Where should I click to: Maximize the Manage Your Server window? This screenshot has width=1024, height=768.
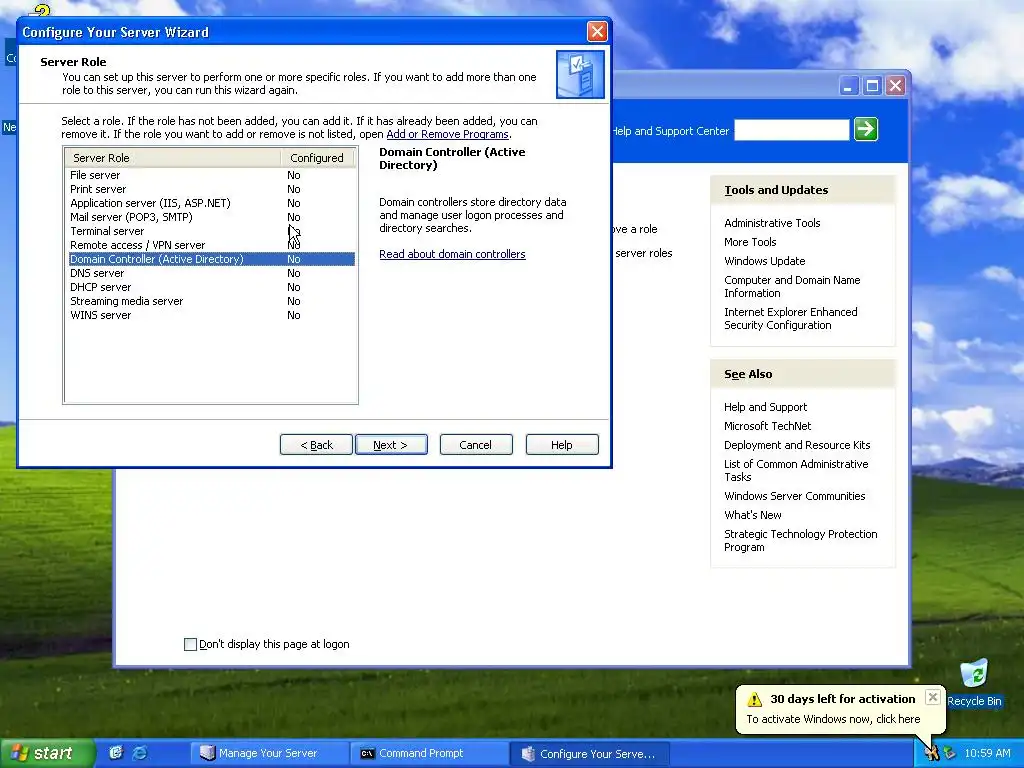tap(872, 86)
